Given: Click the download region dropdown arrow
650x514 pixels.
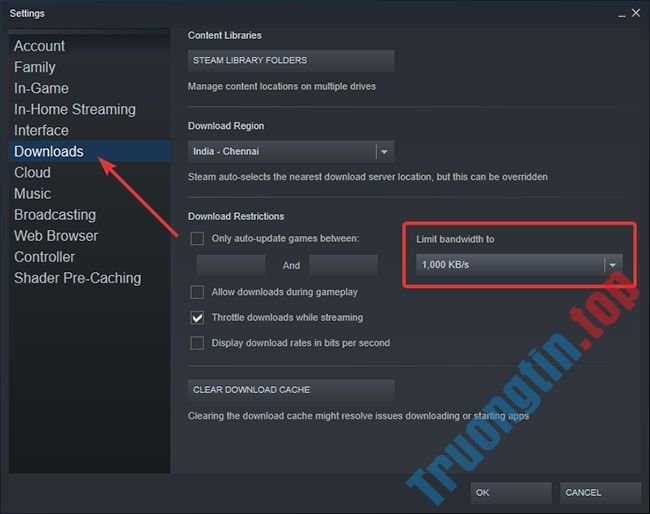Looking at the screenshot, I should pos(384,152).
